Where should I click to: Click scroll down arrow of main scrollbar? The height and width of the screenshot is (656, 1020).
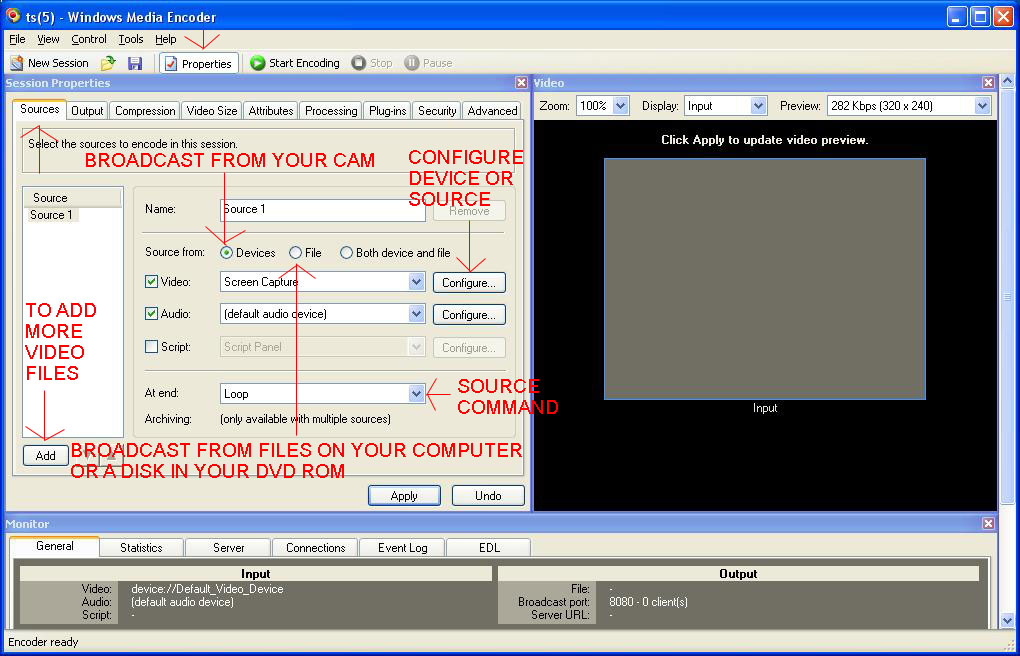1007,620
